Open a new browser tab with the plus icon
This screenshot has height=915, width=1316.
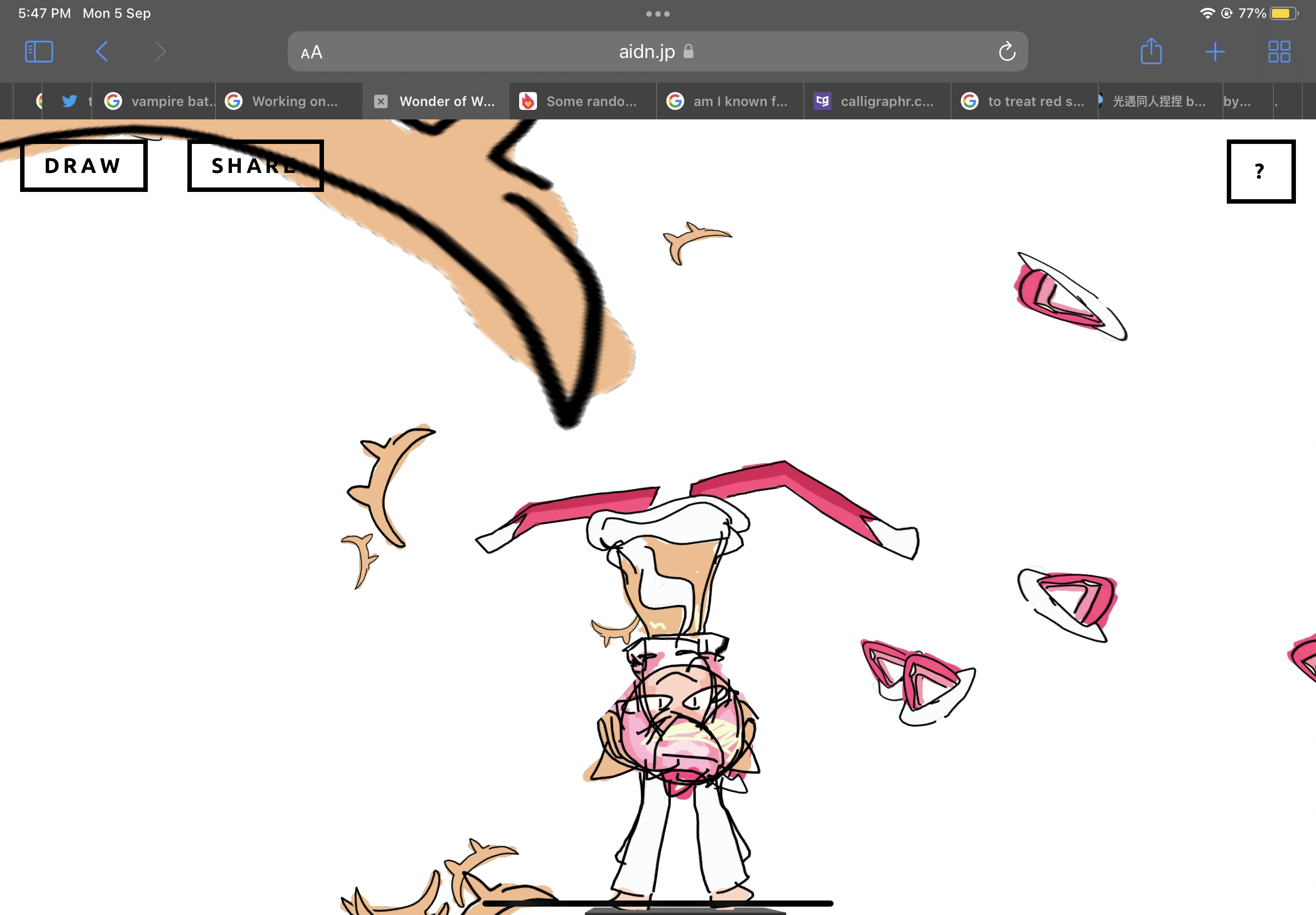pyautogui.click(x=1215, y=51)
